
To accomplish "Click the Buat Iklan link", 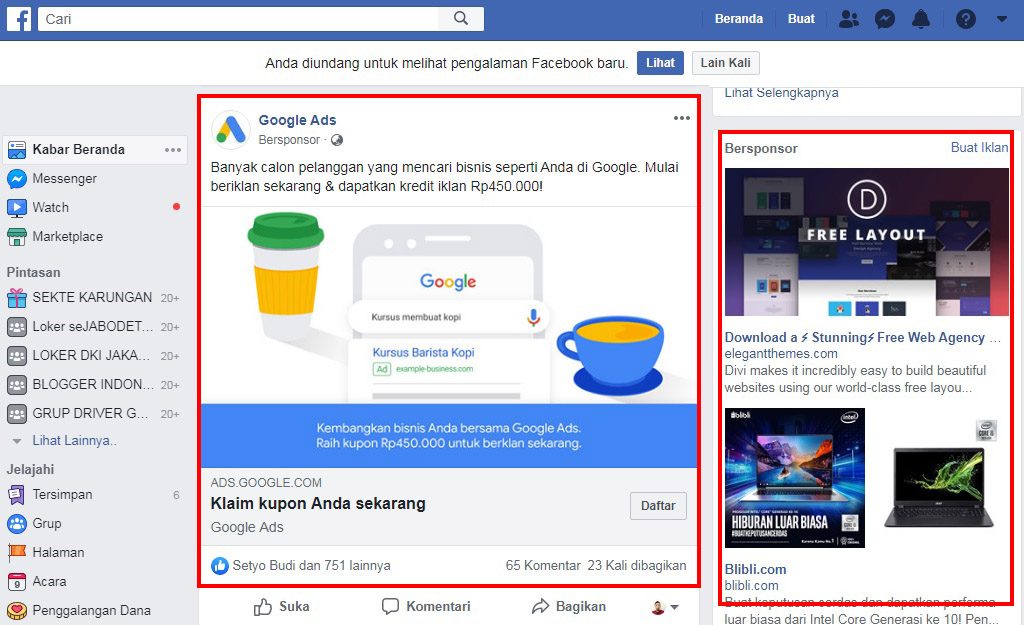I will tap(979, 147).
